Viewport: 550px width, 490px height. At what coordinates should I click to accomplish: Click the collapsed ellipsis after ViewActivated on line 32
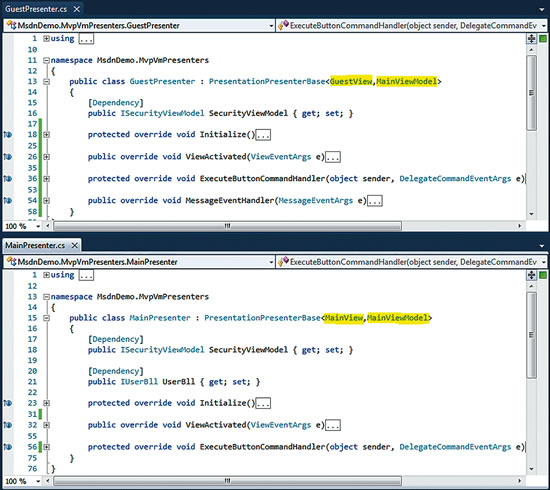pos(333,425)
